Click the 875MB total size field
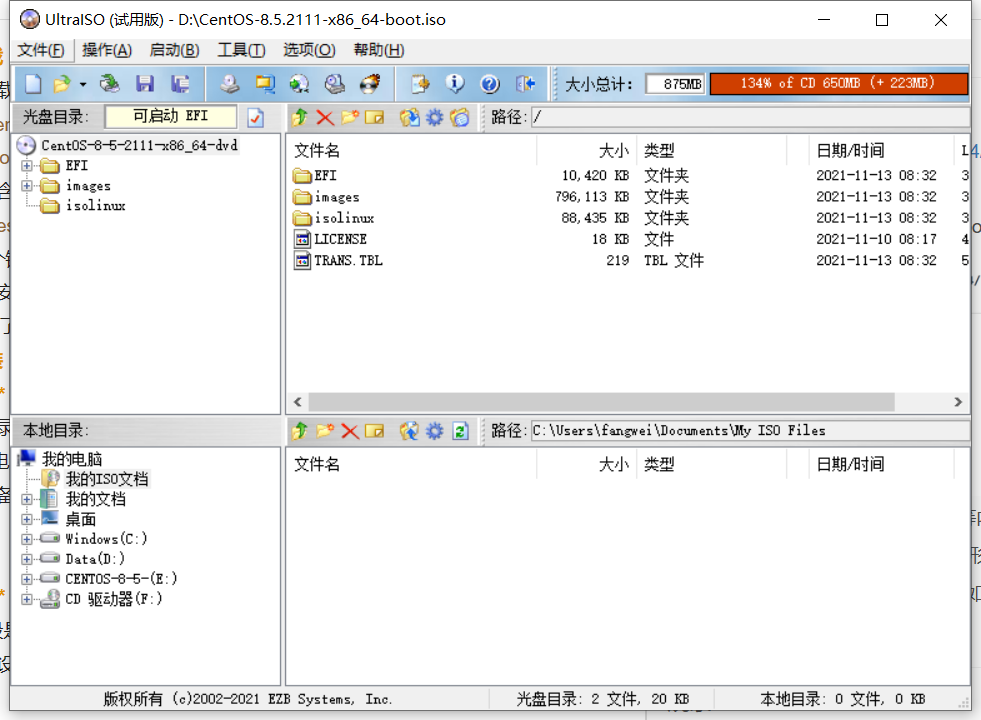This screenshot has width=981, height=720. pos(675,83)
